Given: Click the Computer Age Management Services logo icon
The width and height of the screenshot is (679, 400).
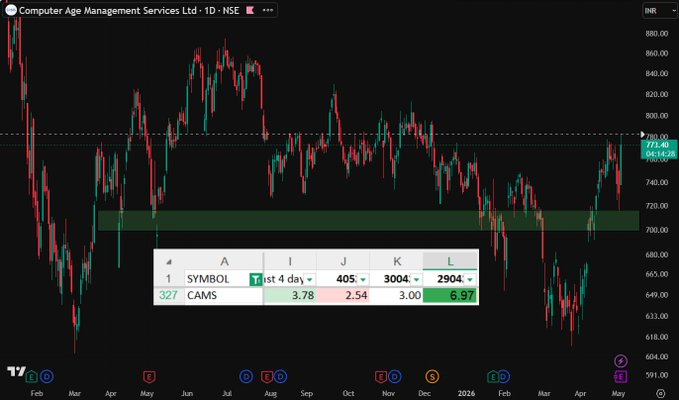Looking at the screenshot, I should click(11, 10).
